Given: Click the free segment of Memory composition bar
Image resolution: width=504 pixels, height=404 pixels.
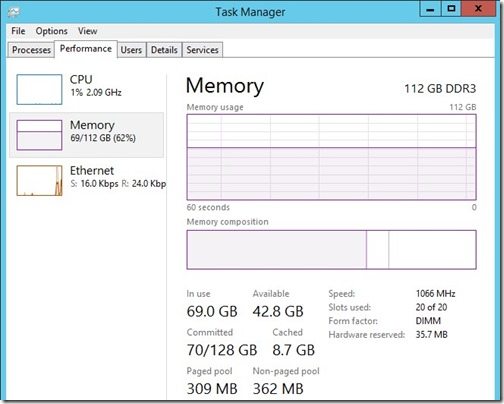Looking at the screenshot, I should pyautogui.click(x=432, y=249).
